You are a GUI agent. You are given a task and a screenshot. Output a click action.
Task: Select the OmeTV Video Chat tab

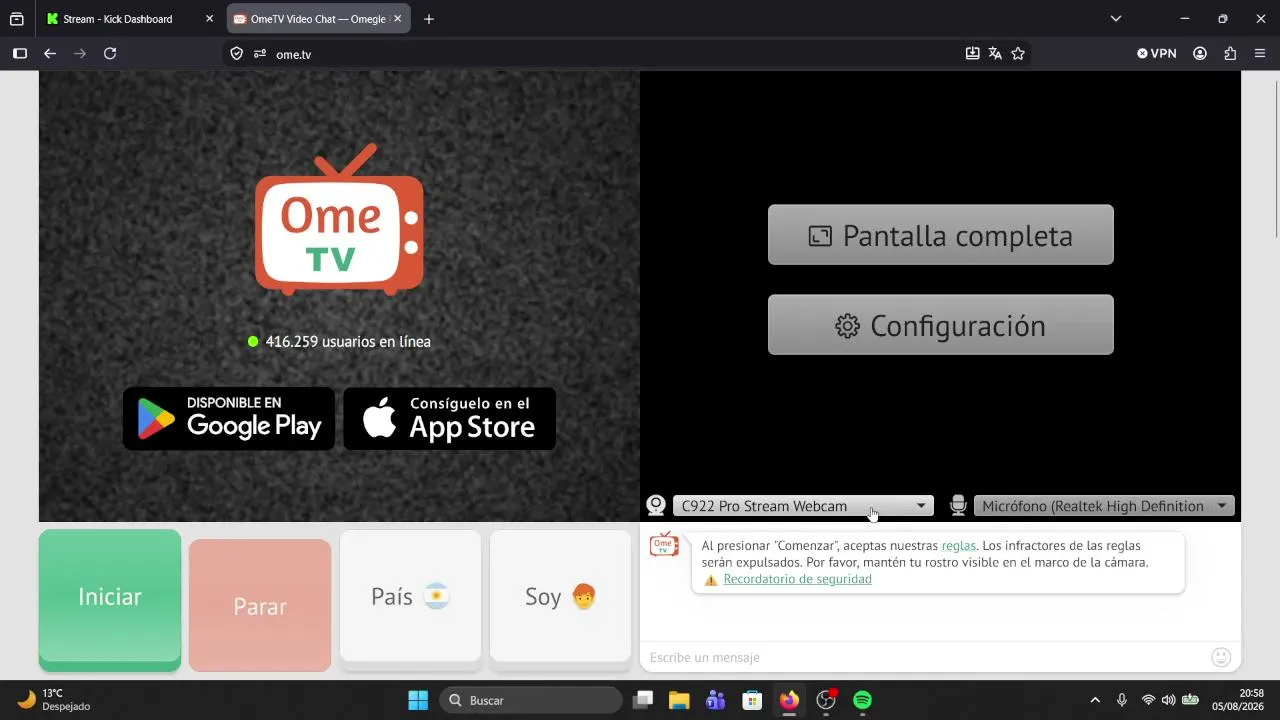(318, 19)
